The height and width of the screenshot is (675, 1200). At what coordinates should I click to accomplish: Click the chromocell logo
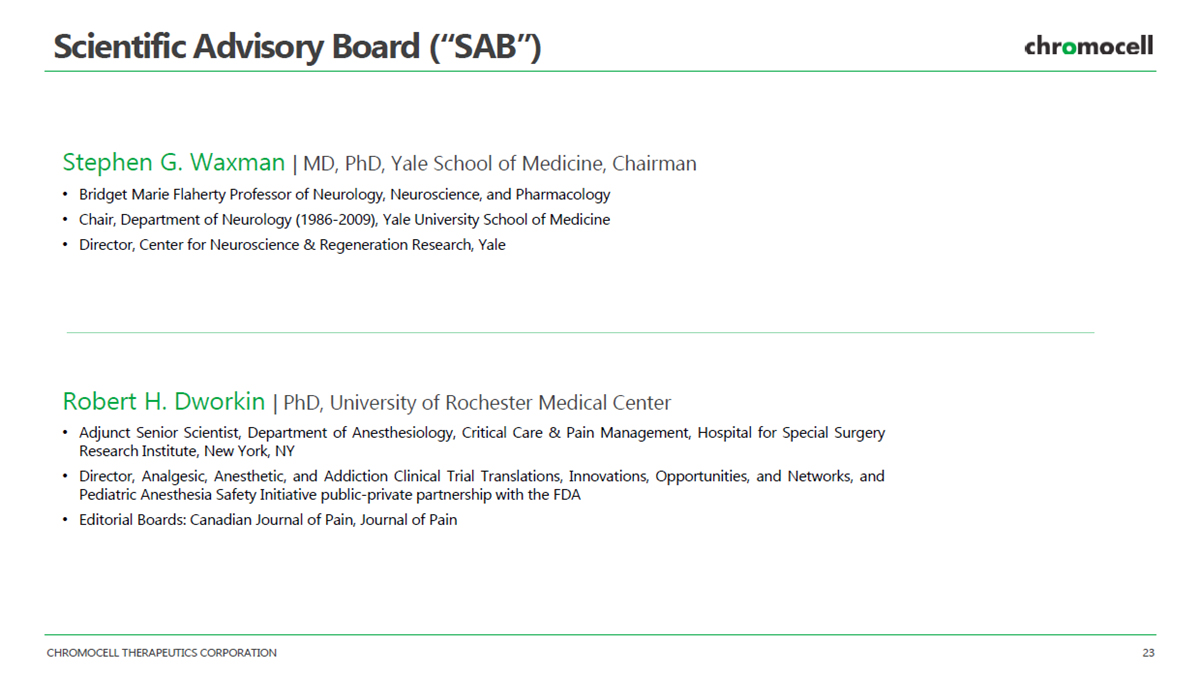[1088, 46]
